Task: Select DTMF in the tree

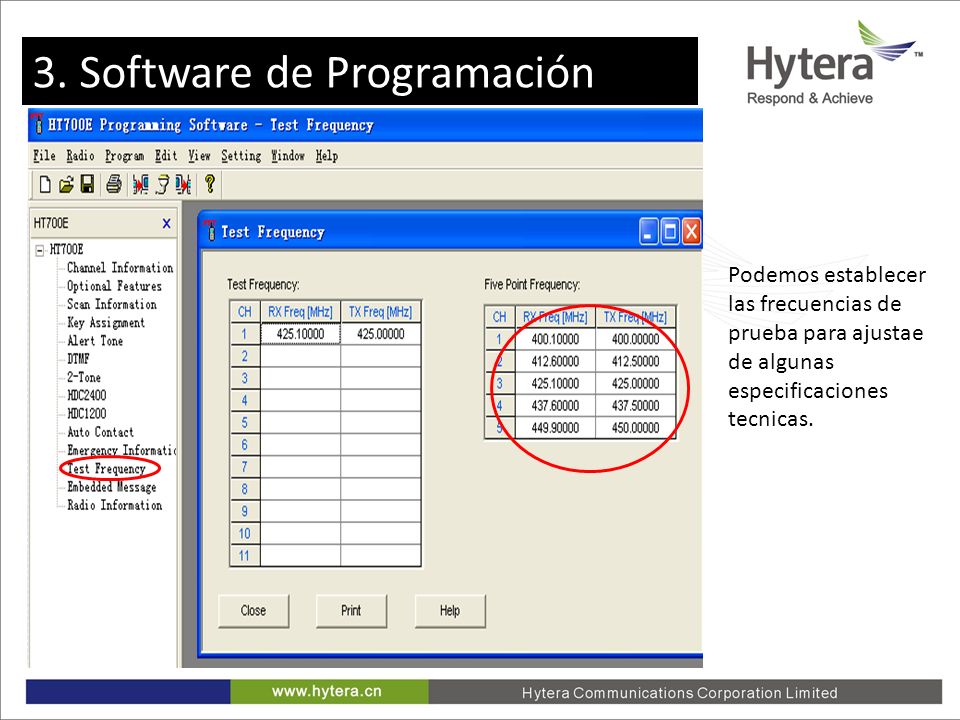Action: 78,359
